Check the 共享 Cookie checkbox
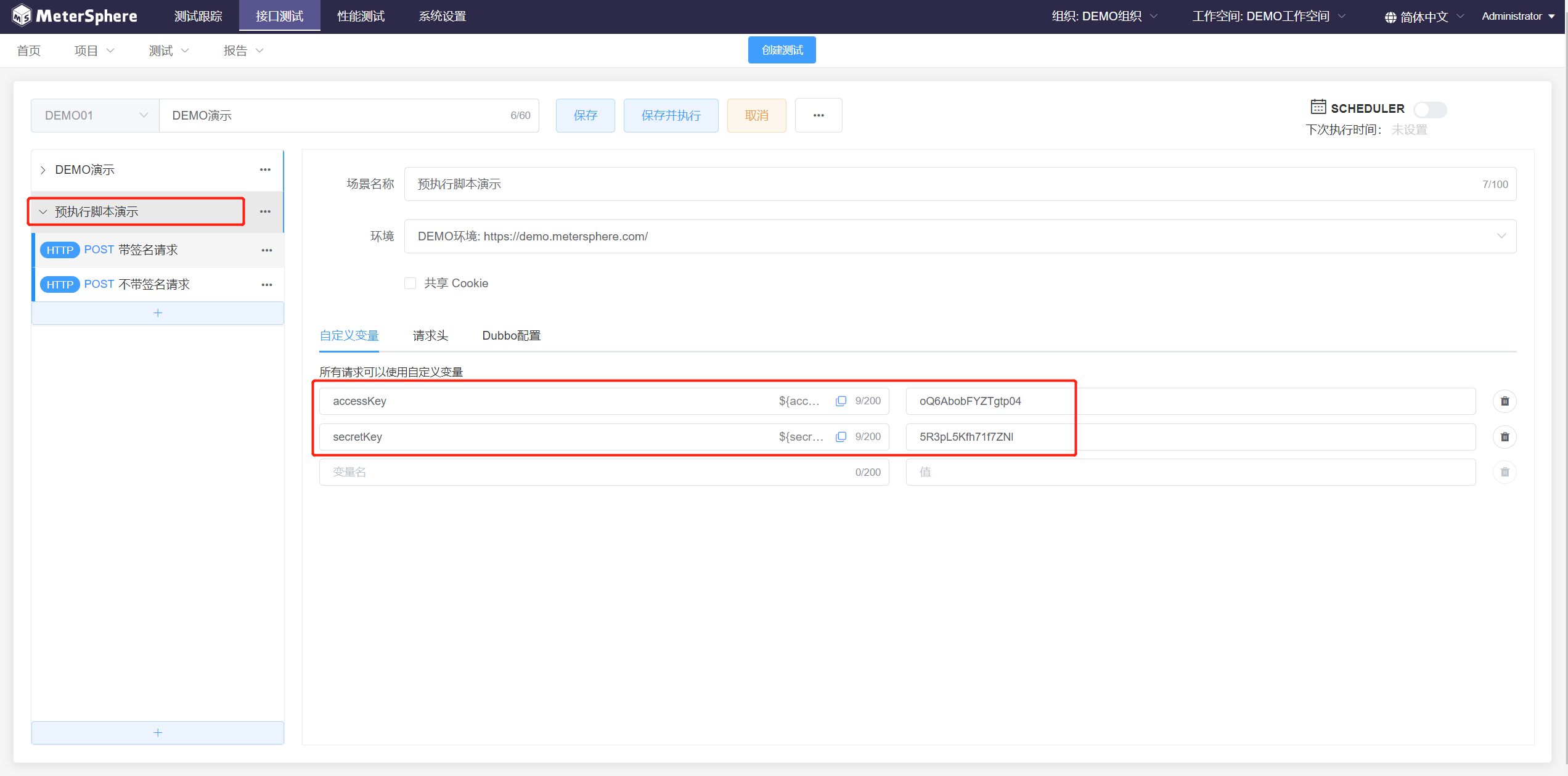The height and width of the screenshot is (776, 1568). pos(410,284)
